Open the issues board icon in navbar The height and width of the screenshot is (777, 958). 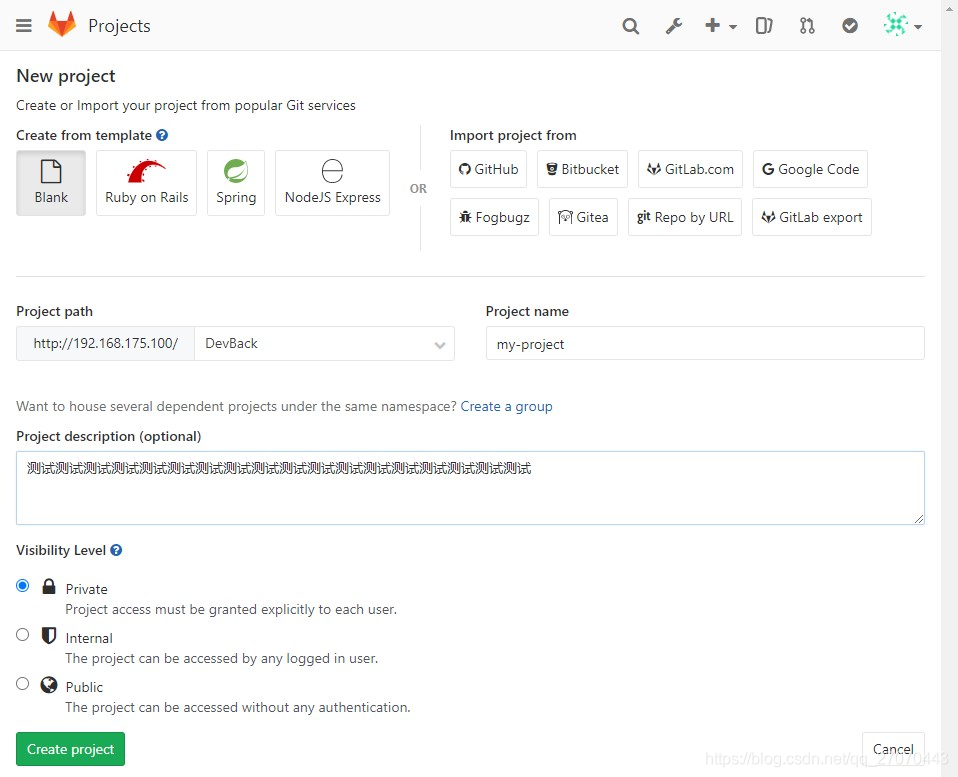click(x=764, y=26)
